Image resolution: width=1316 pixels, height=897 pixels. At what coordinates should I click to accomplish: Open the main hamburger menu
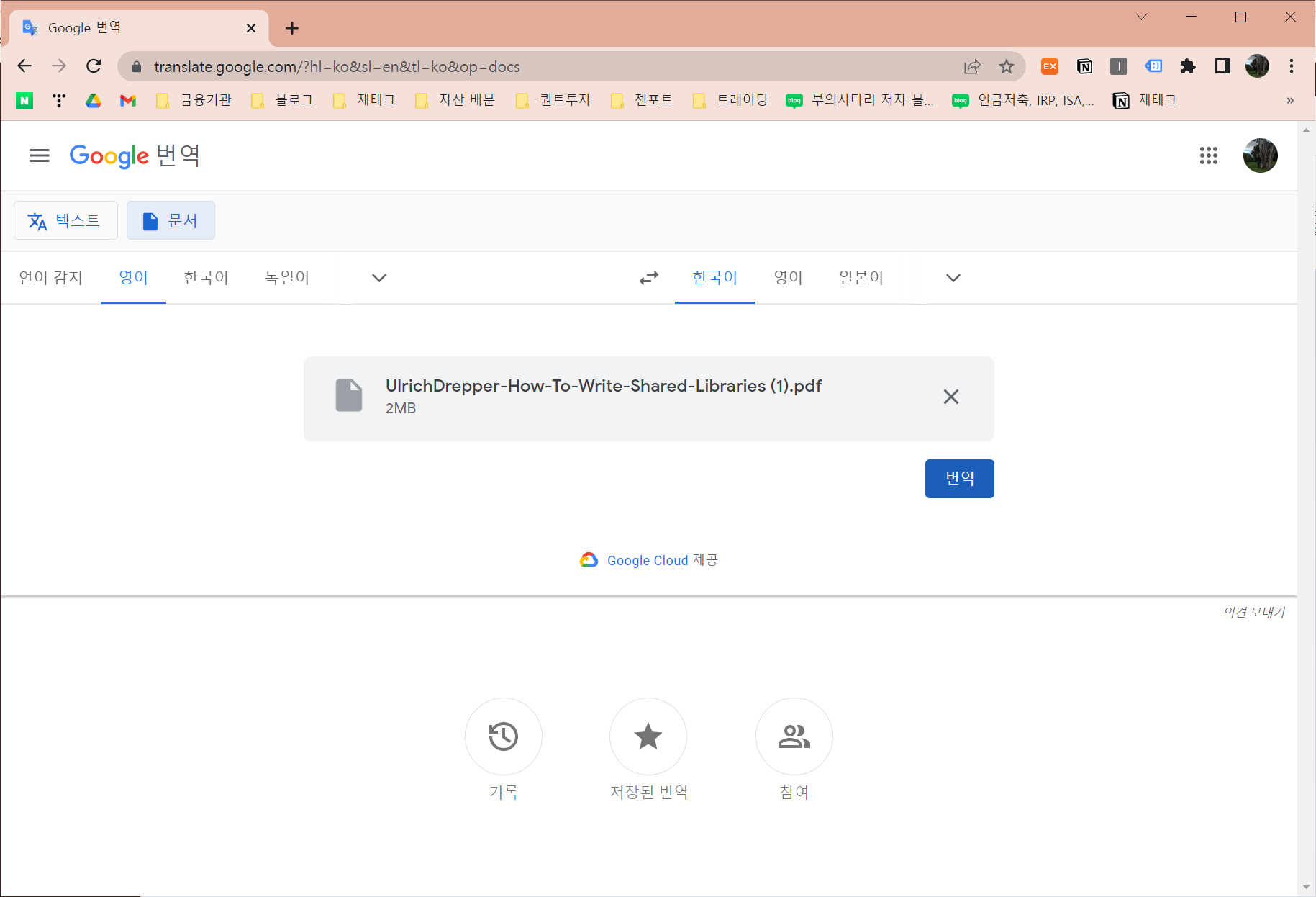40,155
